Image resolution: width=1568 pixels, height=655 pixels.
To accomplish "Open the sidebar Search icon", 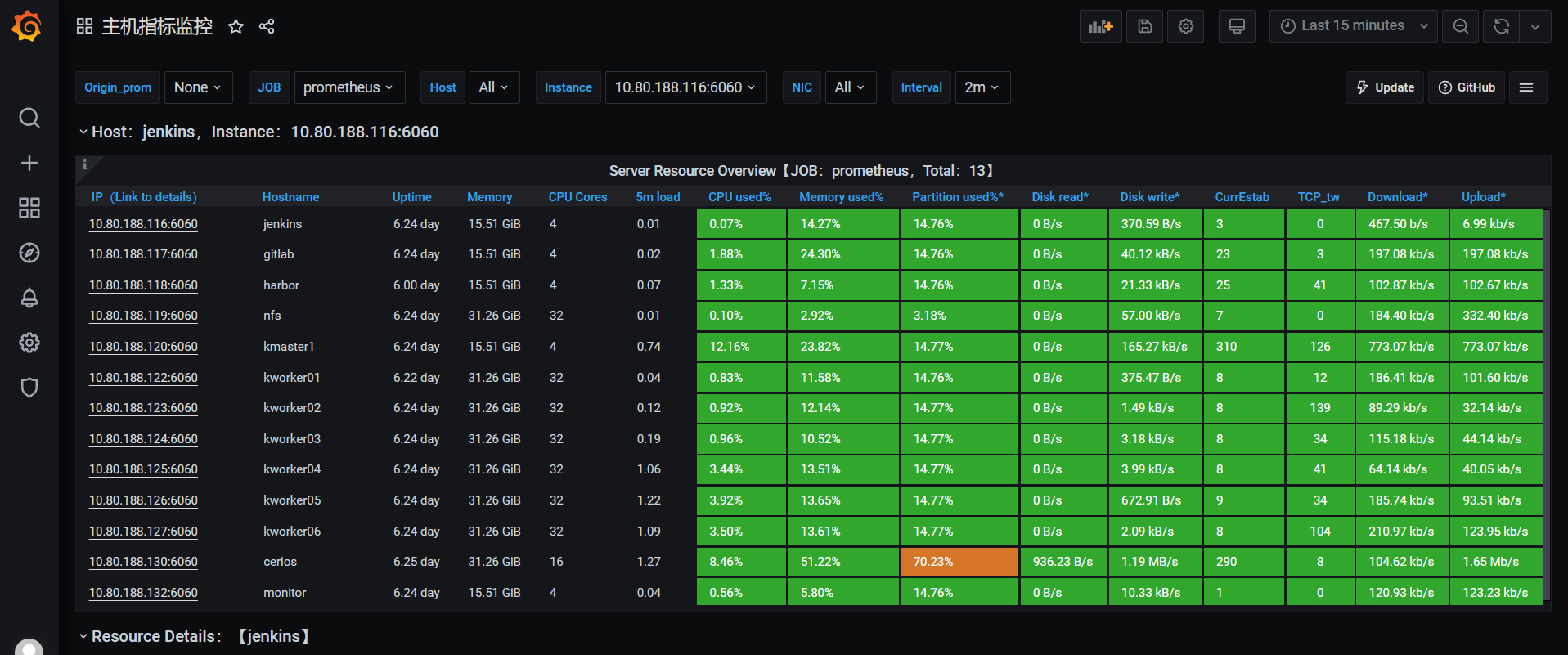I will (29, 119).
